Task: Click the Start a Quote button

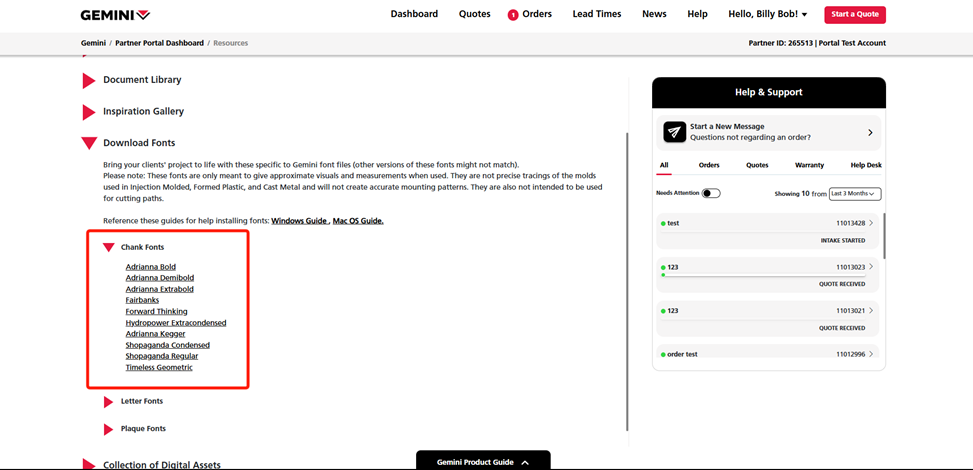Action: (x=854, y=14)
